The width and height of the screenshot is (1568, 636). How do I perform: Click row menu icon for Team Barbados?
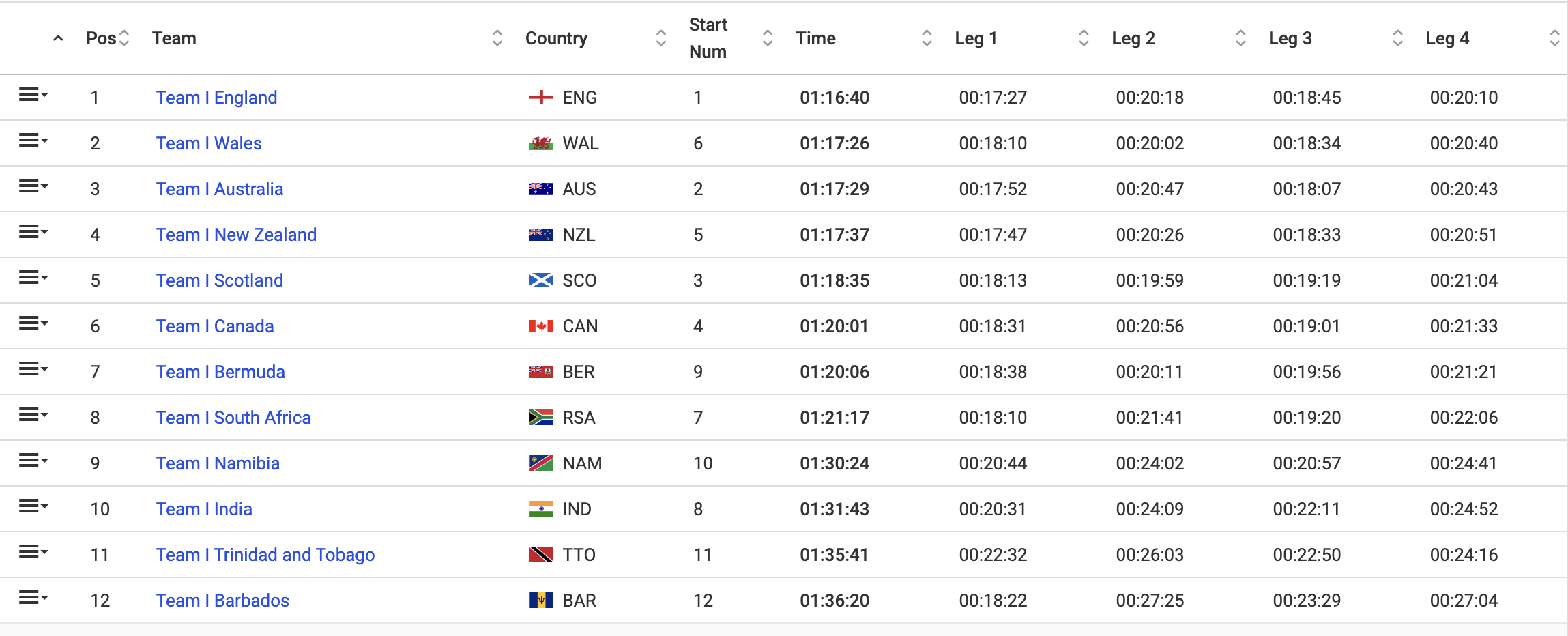(x=33, y=598)
